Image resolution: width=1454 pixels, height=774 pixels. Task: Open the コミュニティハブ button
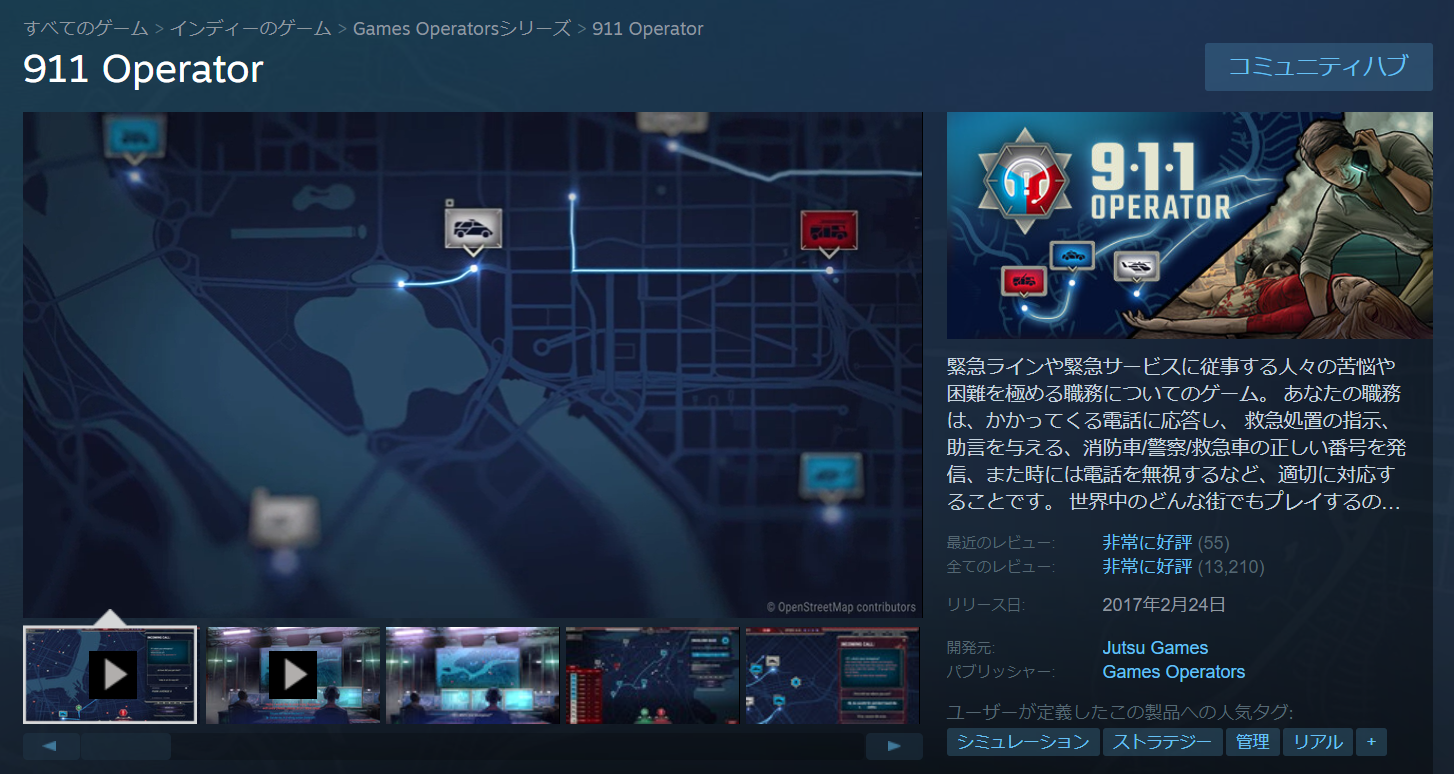click(x=1318, y=67)
